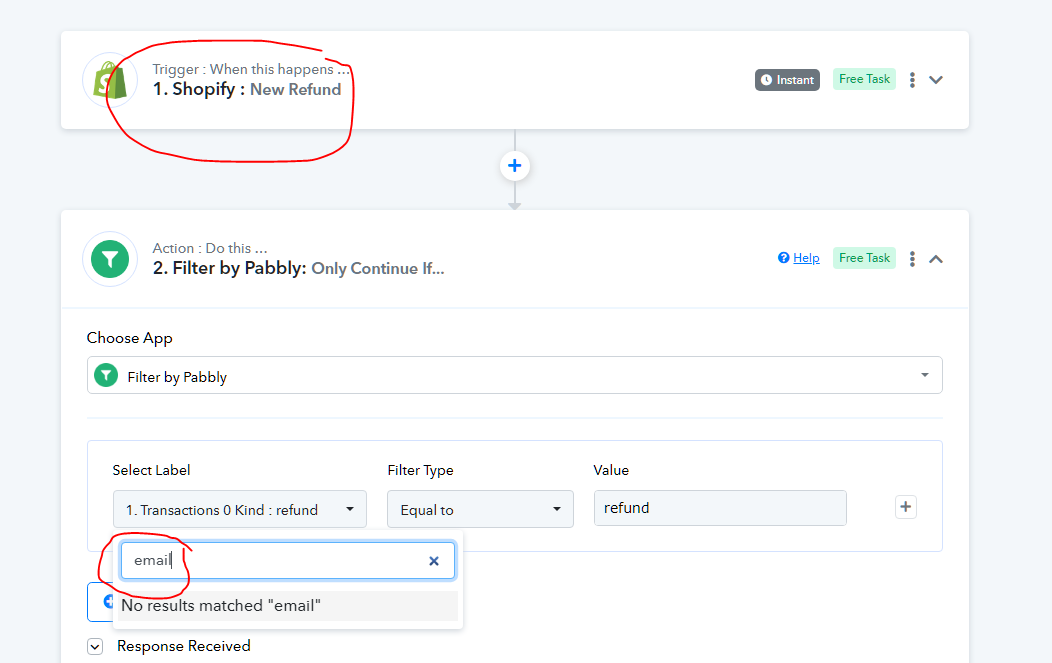Open the Choose App dropdown
This screenshot has width=1052, height=663.
tap(515, 375)
